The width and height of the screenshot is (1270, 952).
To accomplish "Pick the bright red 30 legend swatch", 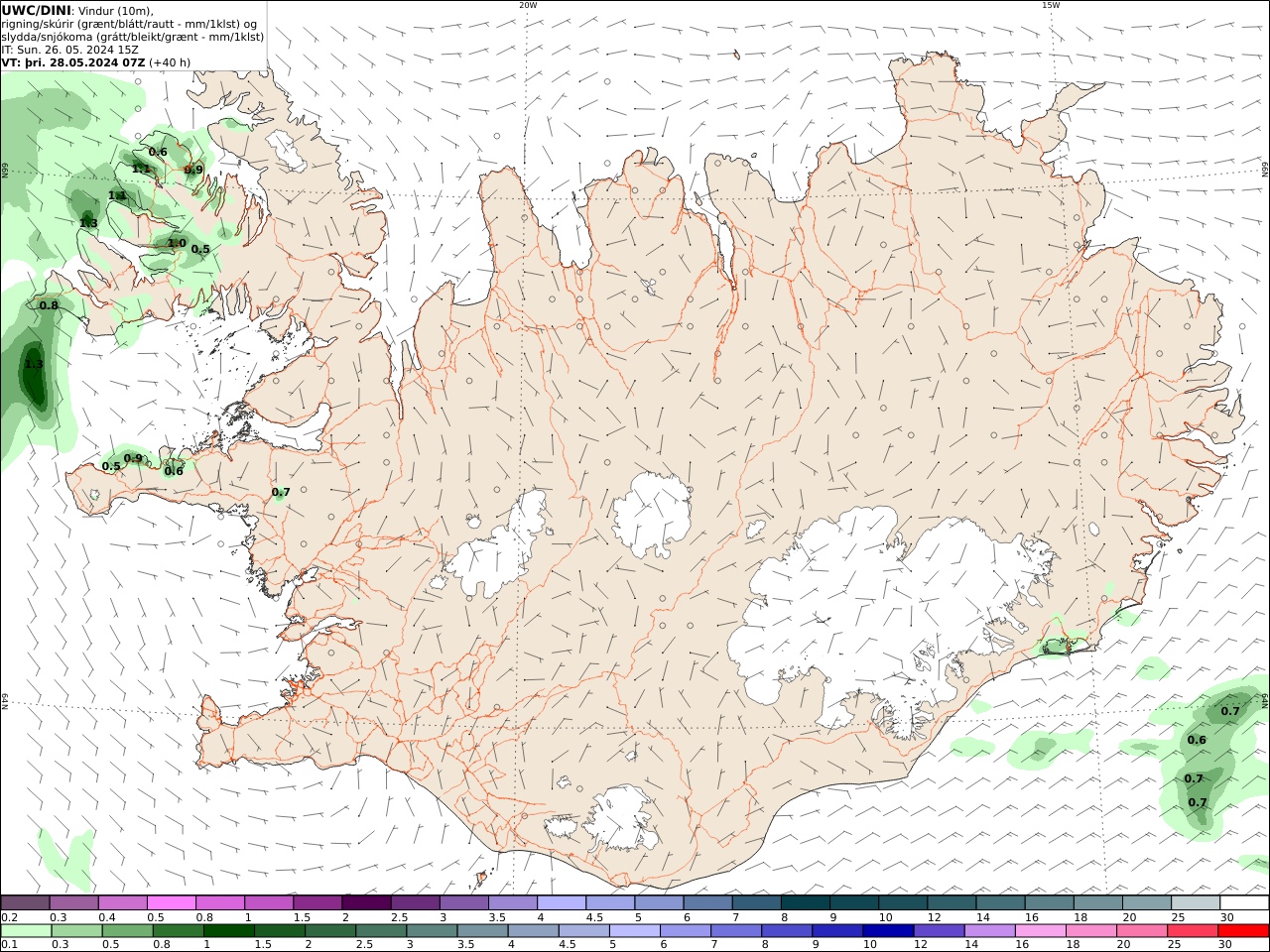I will tap(1244, 931).
